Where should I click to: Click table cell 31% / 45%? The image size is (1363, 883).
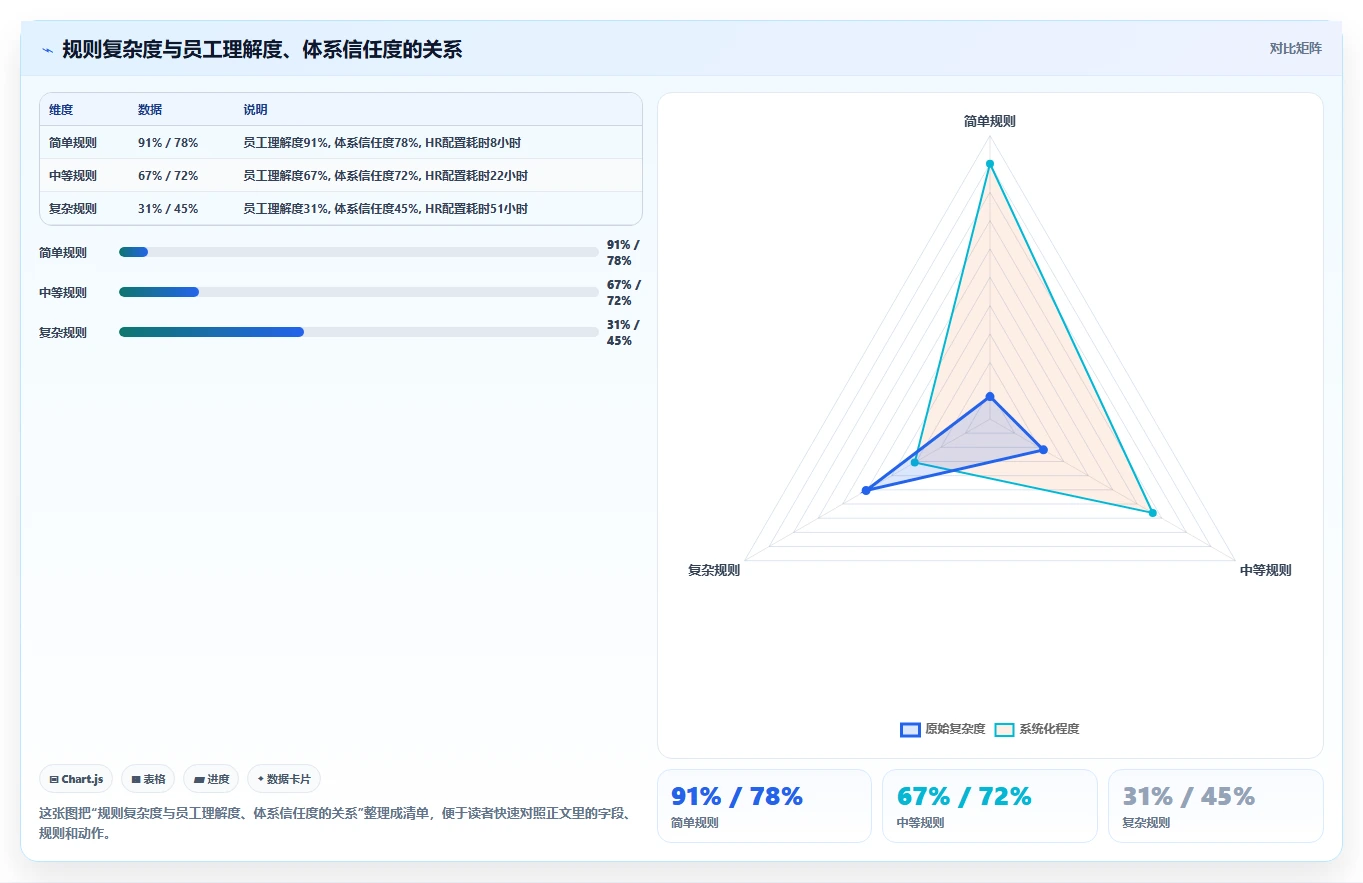point(168,209)
